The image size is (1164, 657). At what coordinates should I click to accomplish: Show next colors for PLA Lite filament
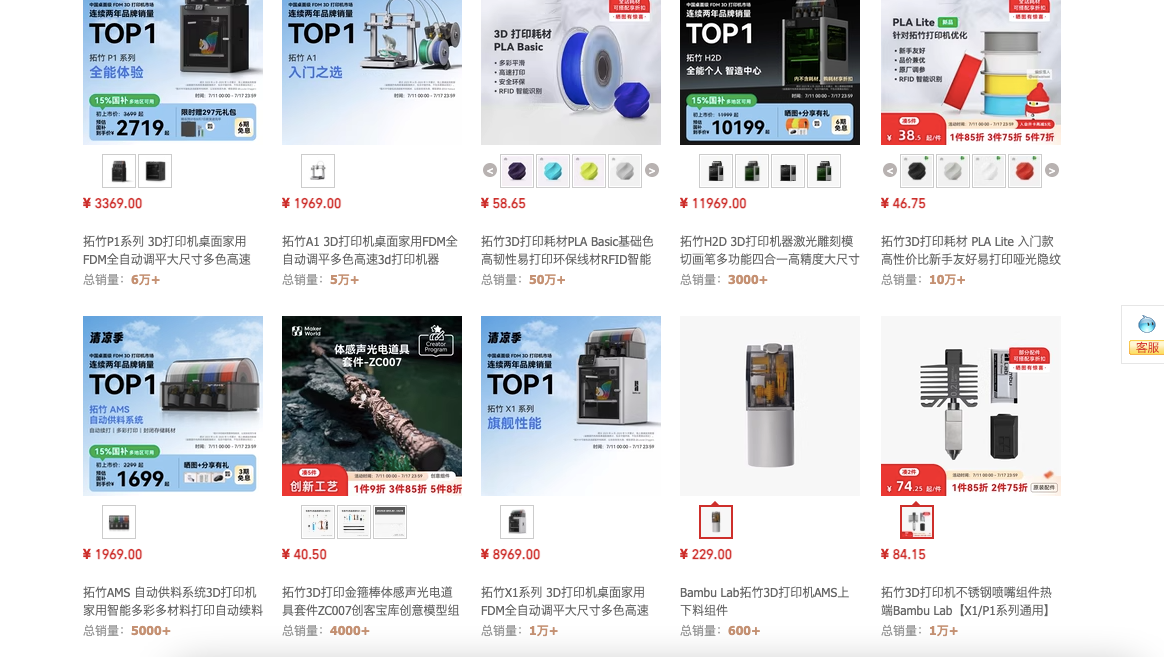click(x=1052, y=171)
